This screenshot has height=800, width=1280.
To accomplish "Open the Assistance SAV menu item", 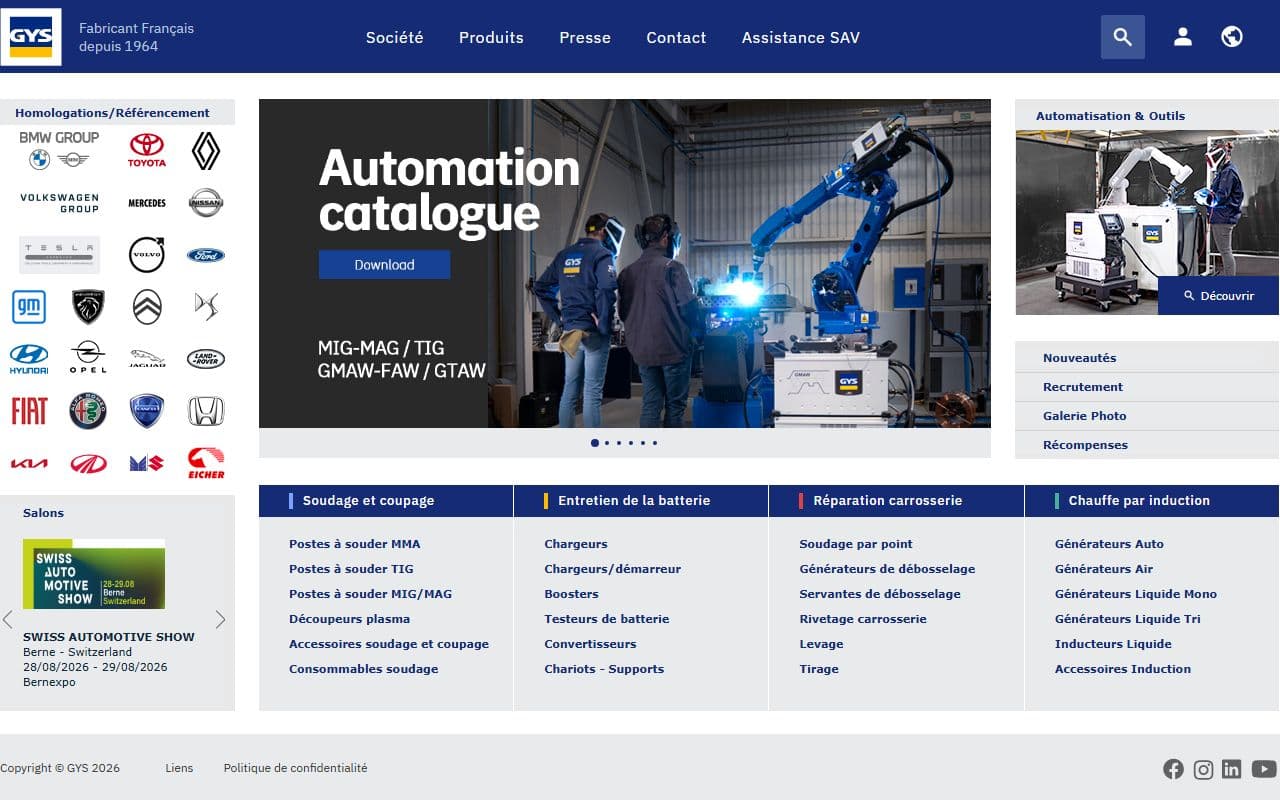I will [800, 37].
